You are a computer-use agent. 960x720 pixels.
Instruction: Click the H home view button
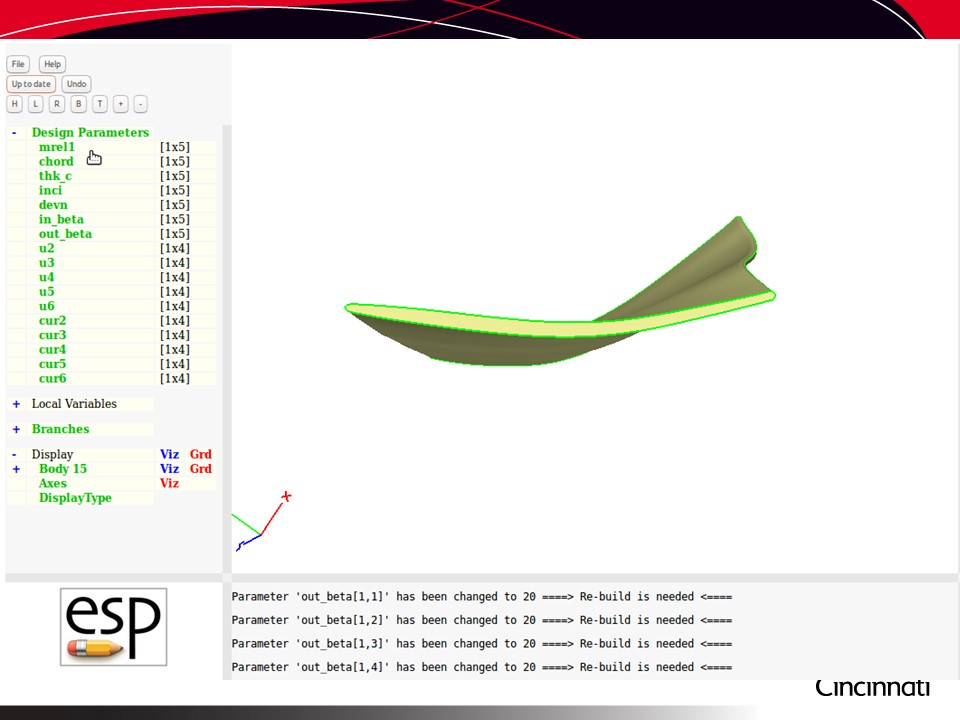pyautogui.click(x=15, y=104)
